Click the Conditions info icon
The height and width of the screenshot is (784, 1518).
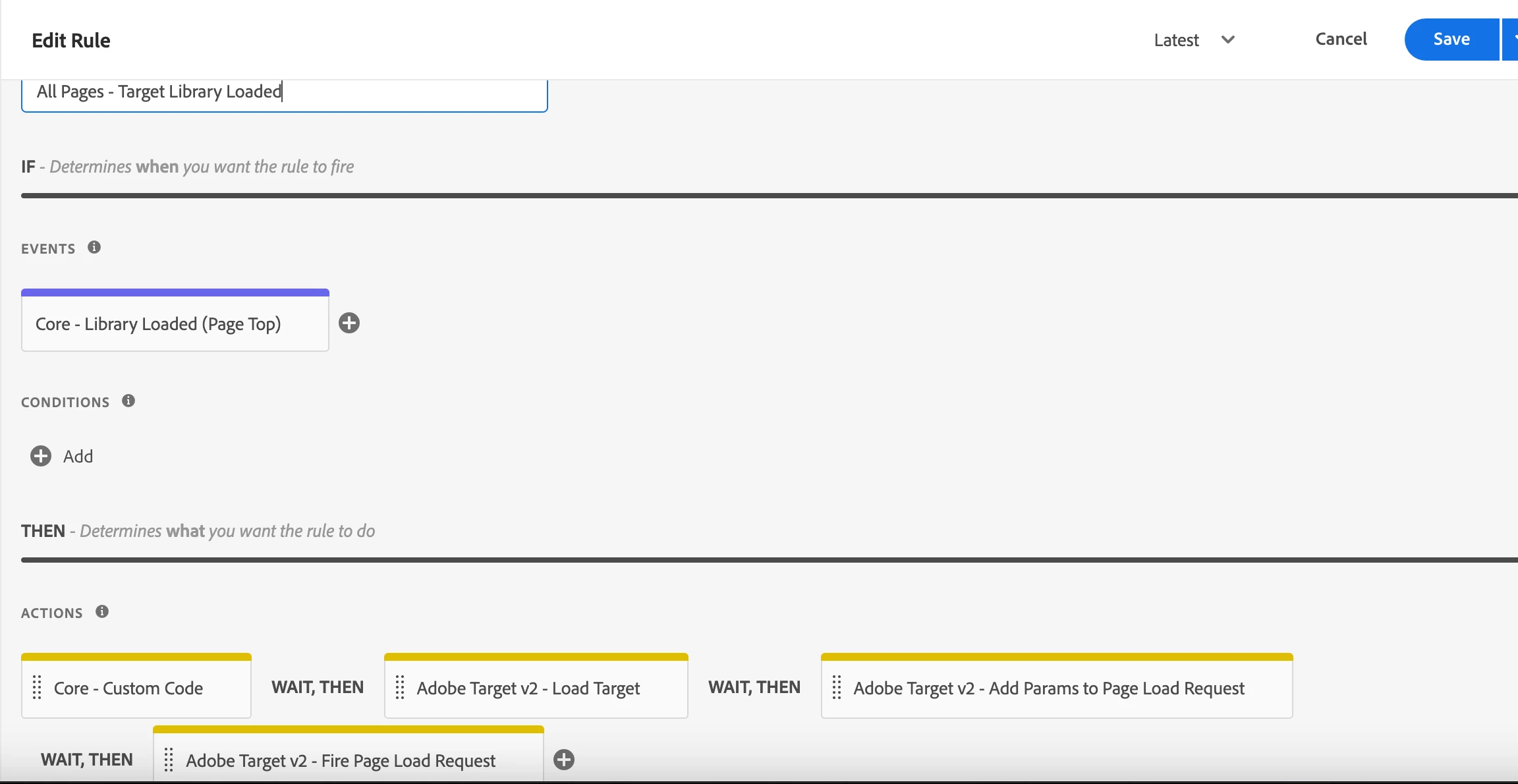(128, 401)
